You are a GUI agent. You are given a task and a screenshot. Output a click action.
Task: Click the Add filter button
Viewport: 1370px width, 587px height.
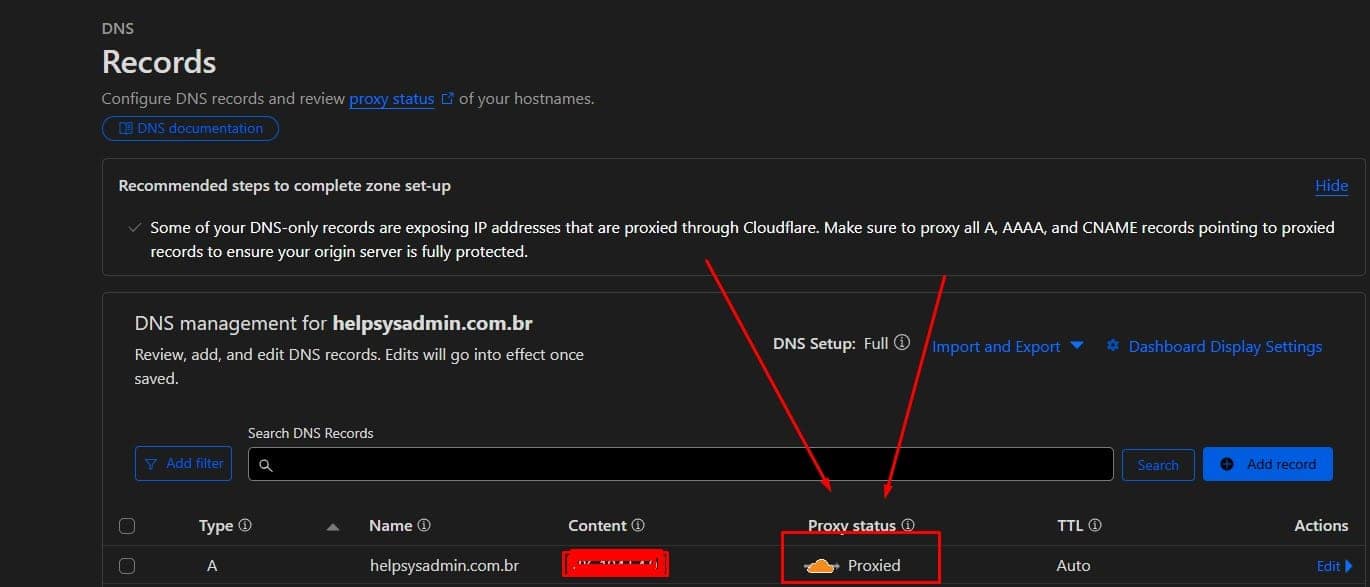click(183, 463)
